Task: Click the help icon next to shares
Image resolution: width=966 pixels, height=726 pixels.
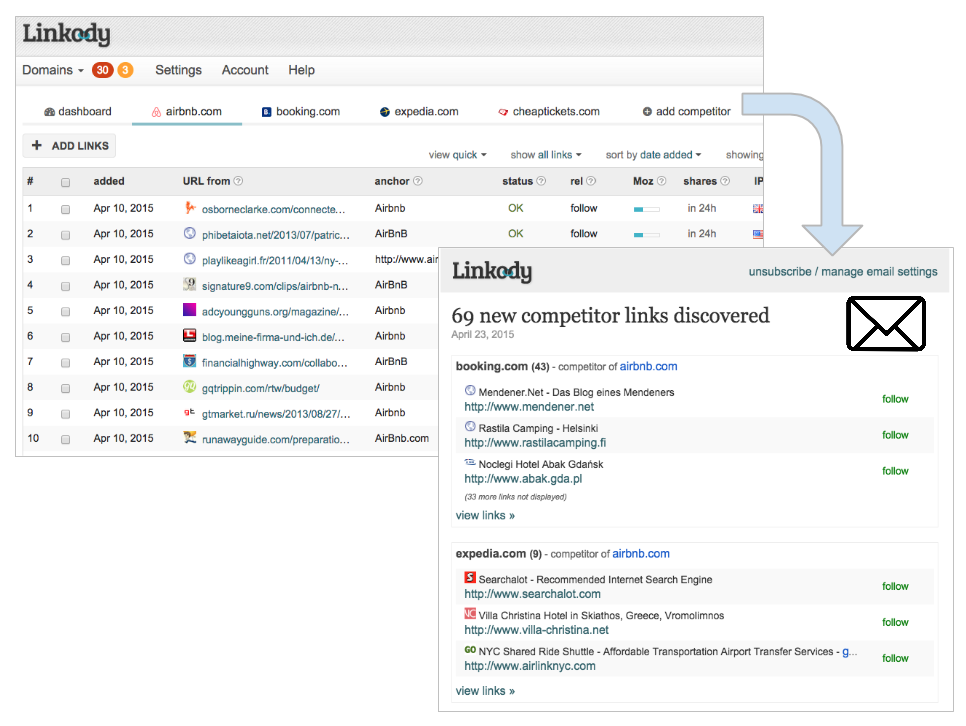Action: coord(725,181)
